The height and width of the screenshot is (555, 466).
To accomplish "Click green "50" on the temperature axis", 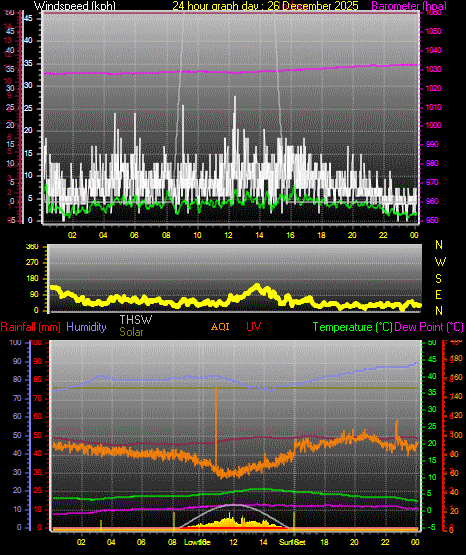I will (x=432, y=343).
